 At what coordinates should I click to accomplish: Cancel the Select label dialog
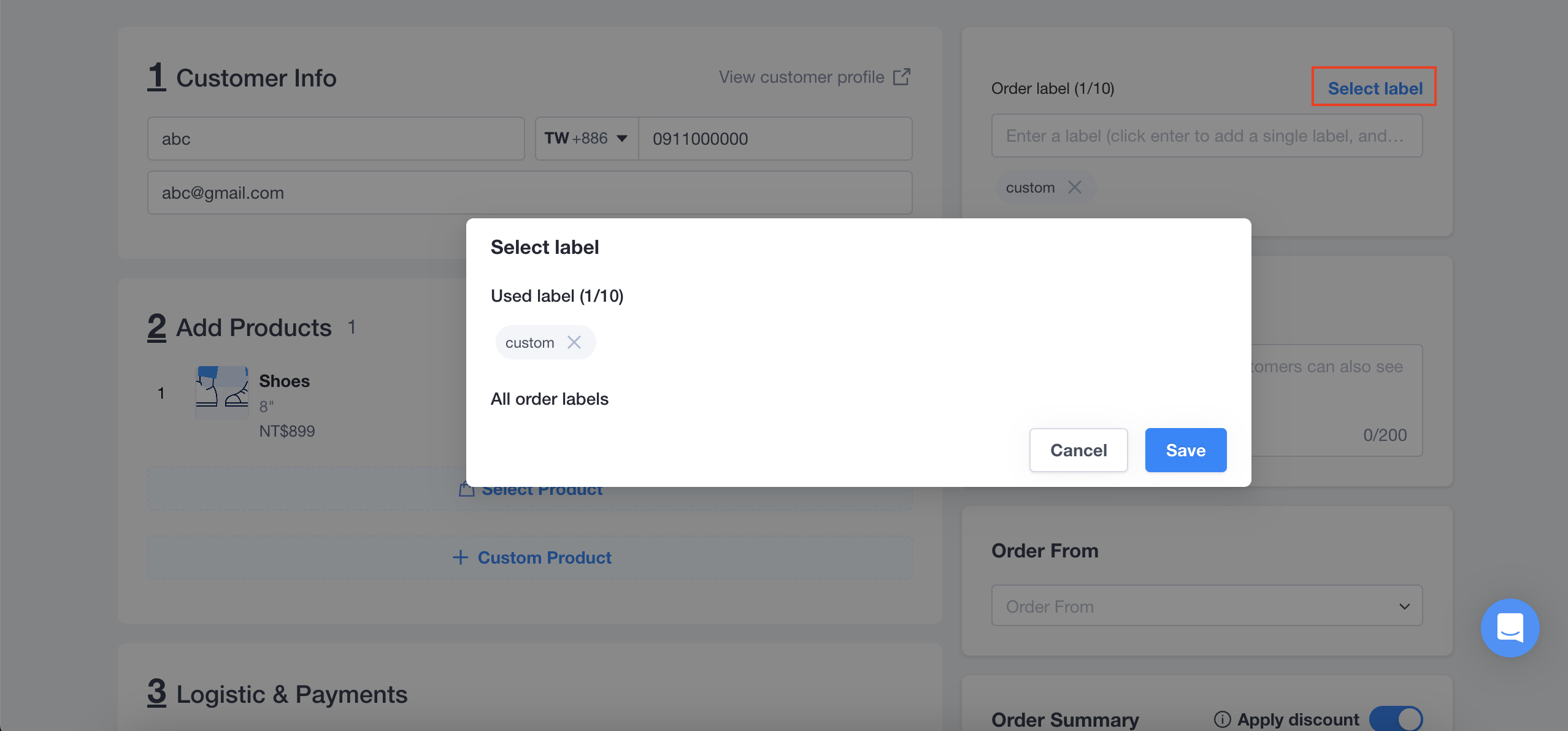(1078, 450)
